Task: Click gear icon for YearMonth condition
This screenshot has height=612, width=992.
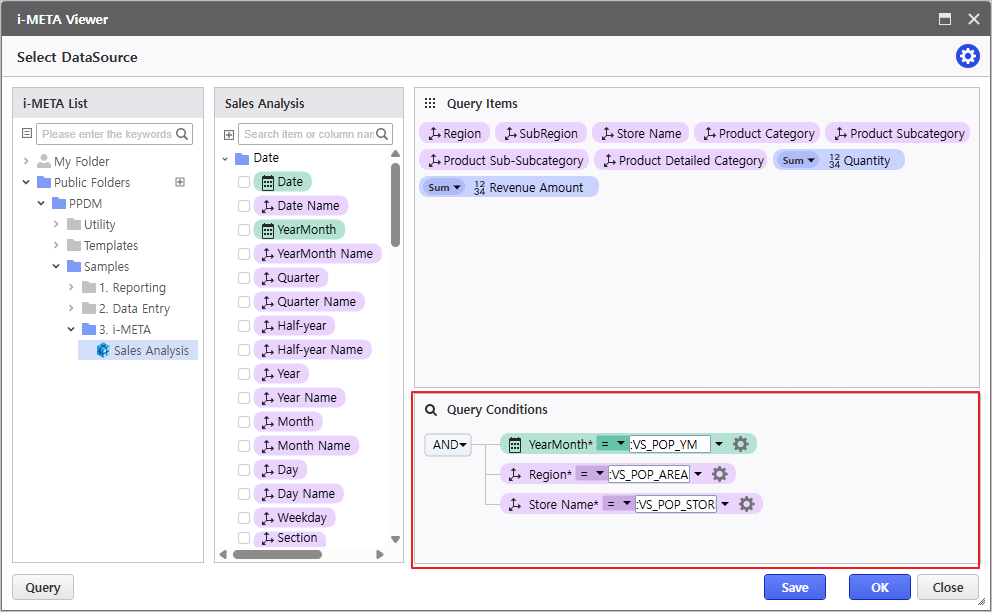Action: tap(740, 444)
